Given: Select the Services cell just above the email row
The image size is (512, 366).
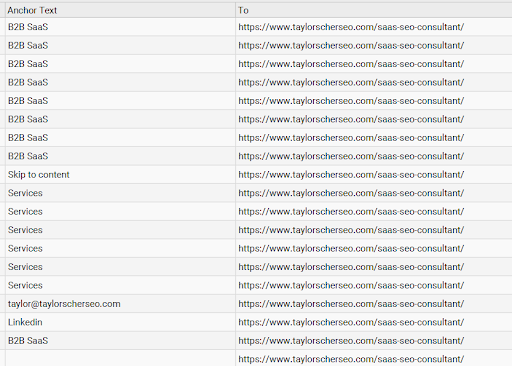Looking at the screenshot, I should 120,285.
